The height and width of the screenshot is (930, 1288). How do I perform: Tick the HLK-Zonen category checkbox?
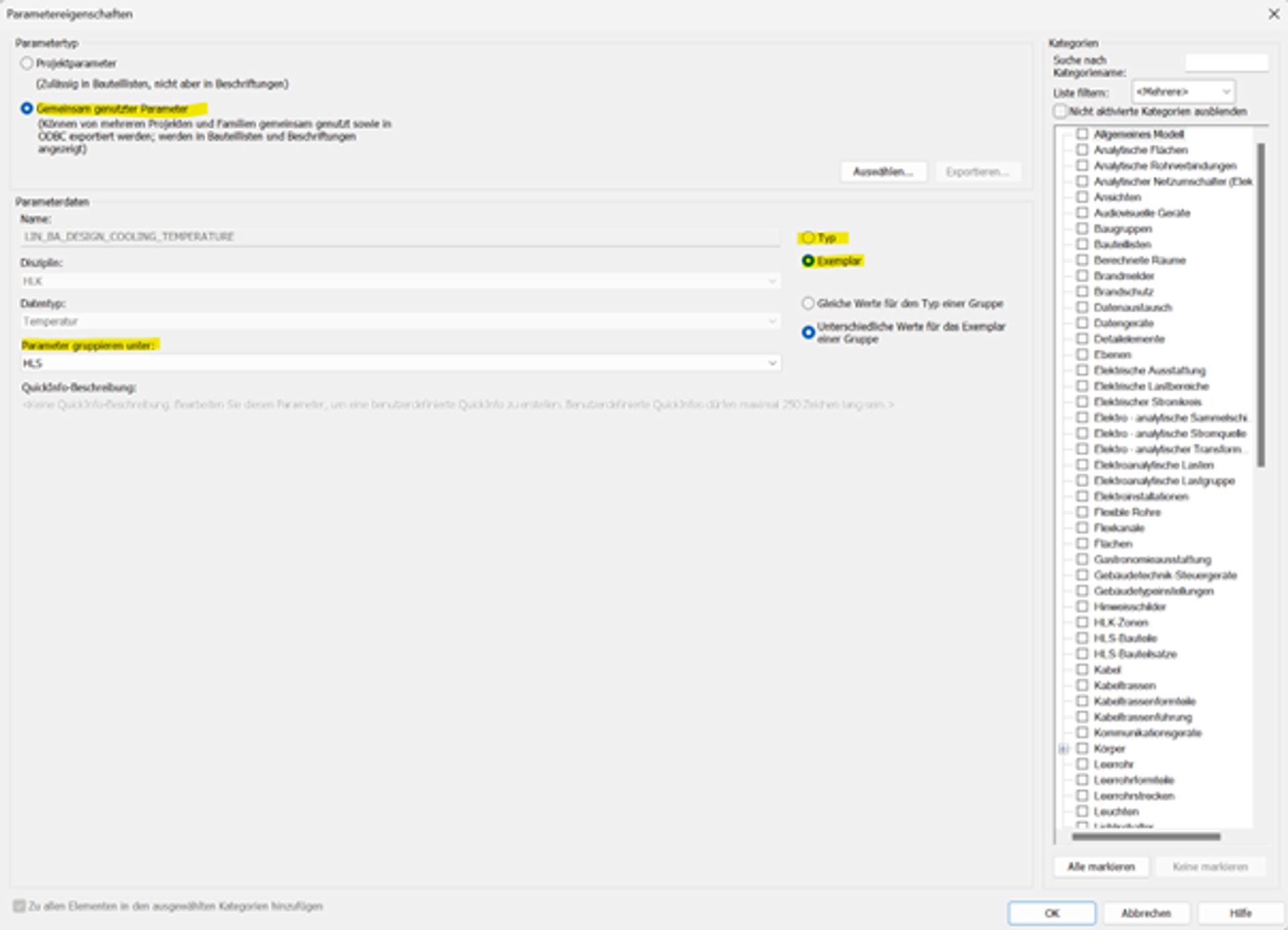(x=1082, y=623)
